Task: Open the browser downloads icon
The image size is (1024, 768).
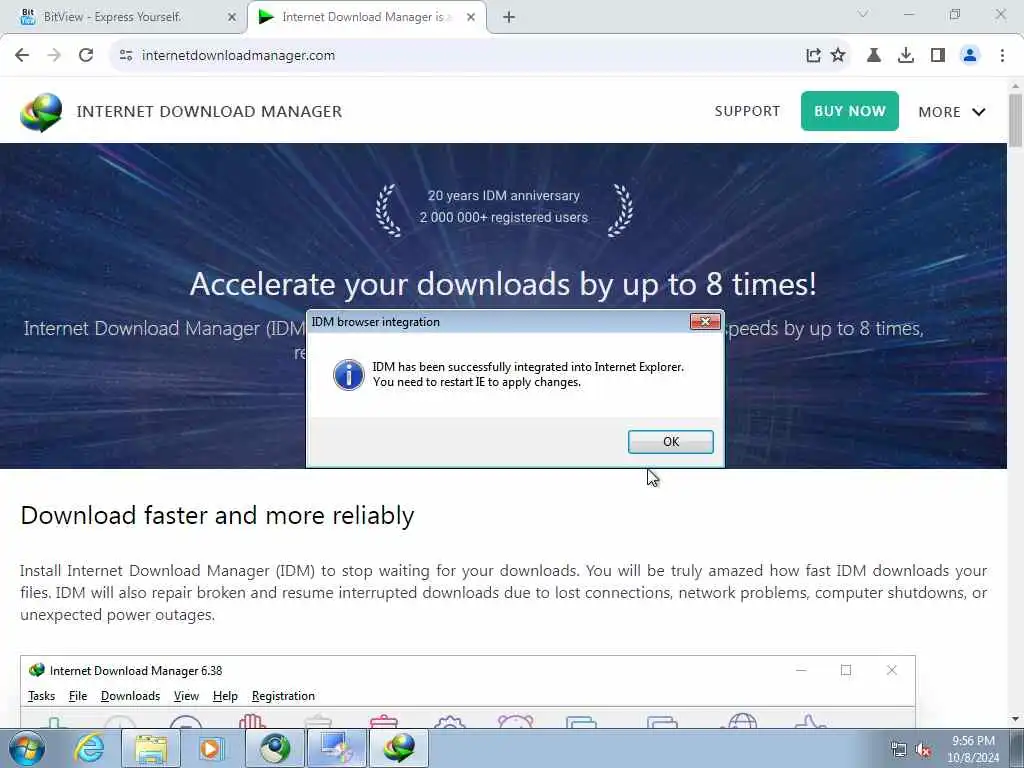Action: point(906,56)
